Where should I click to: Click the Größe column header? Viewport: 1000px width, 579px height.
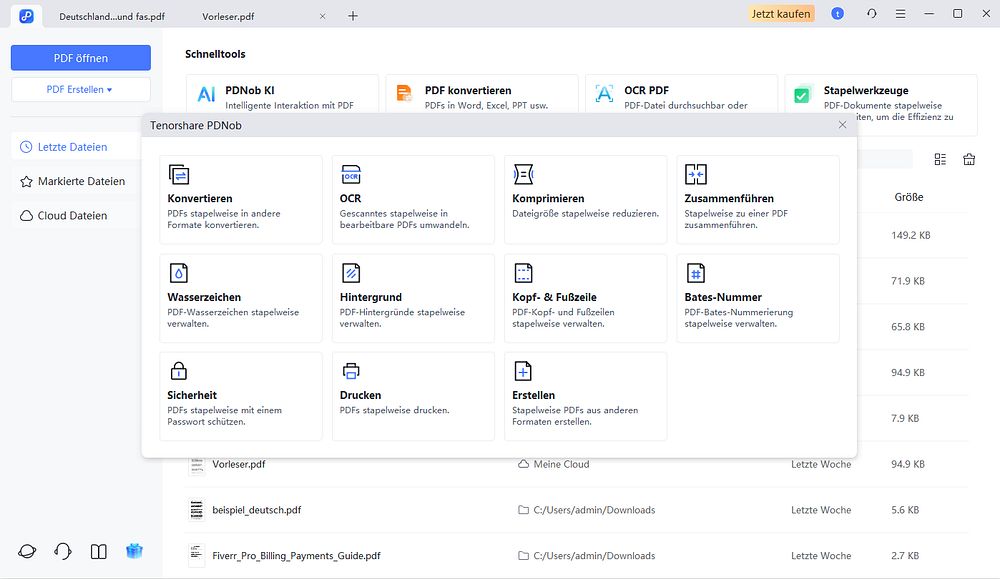(908, 197)
